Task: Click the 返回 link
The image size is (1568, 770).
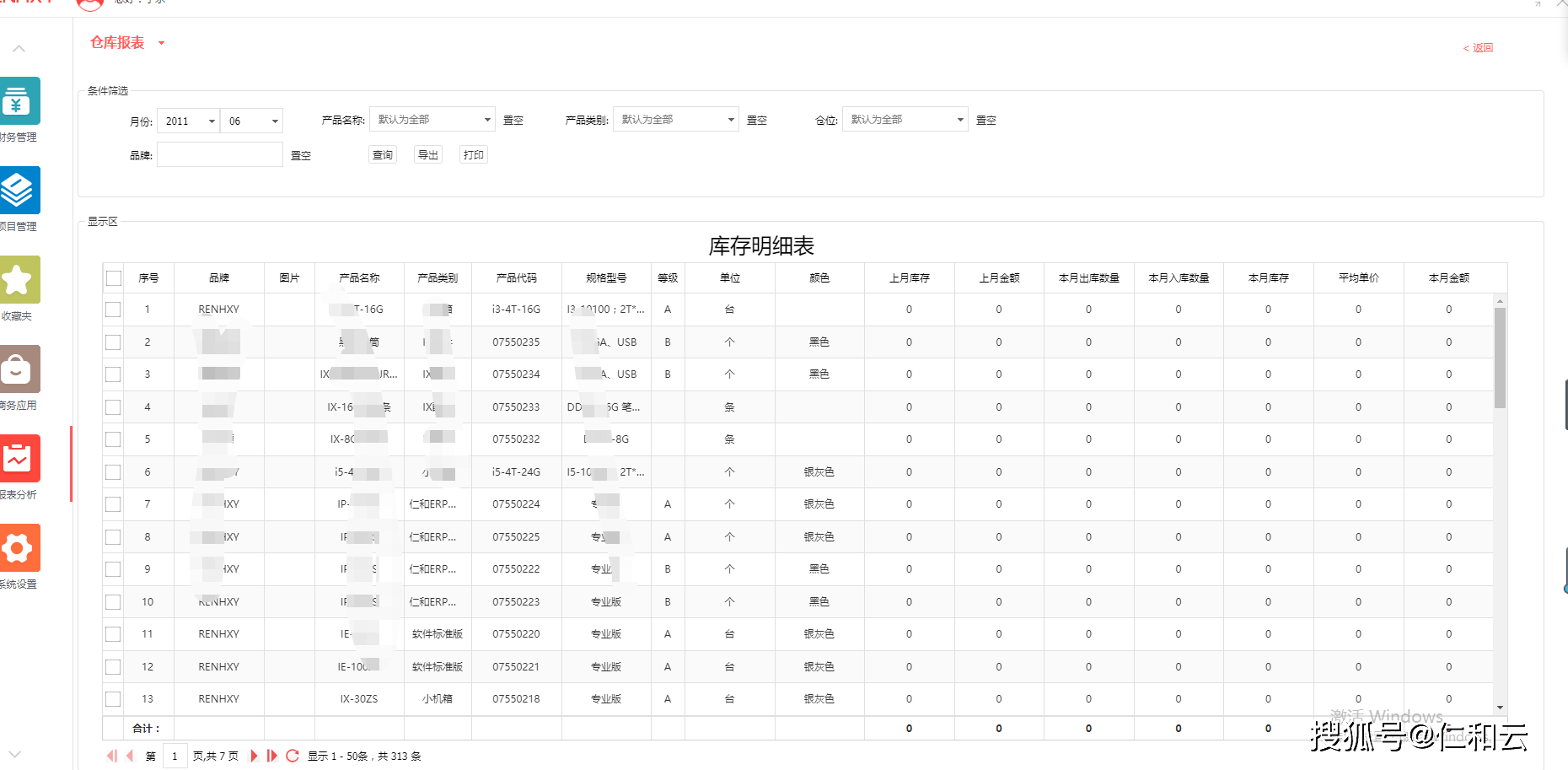Action: [x=1479, y=48]
